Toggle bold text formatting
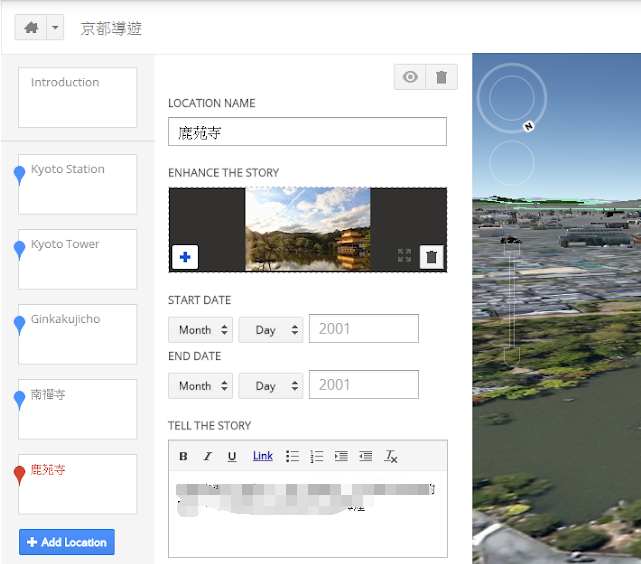641x564 pixels. point(183,456)
